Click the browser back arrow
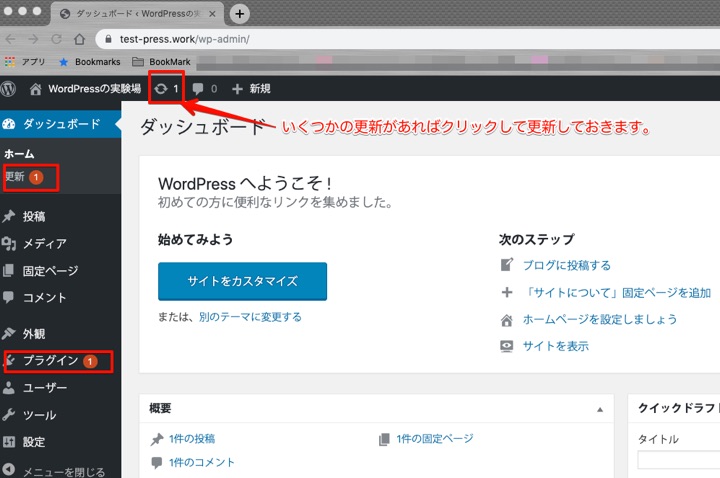 point(11,39)
